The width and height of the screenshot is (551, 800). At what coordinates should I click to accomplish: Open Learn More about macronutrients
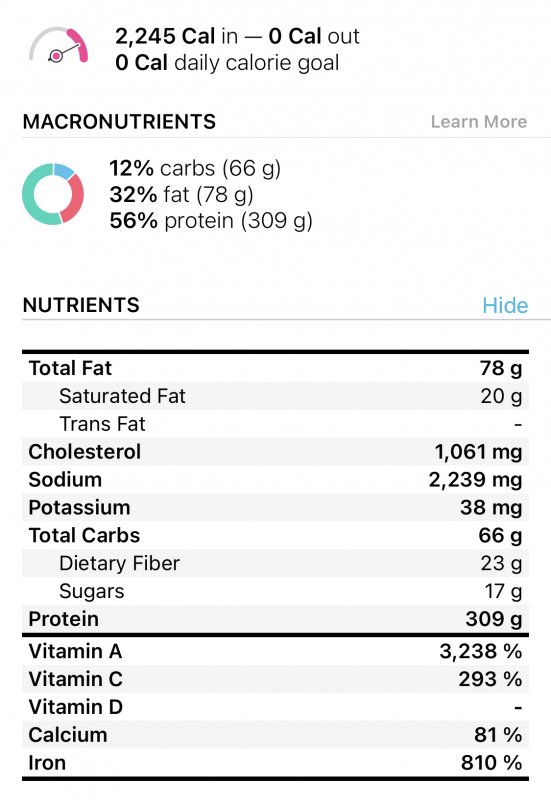[x=479, y=121]
